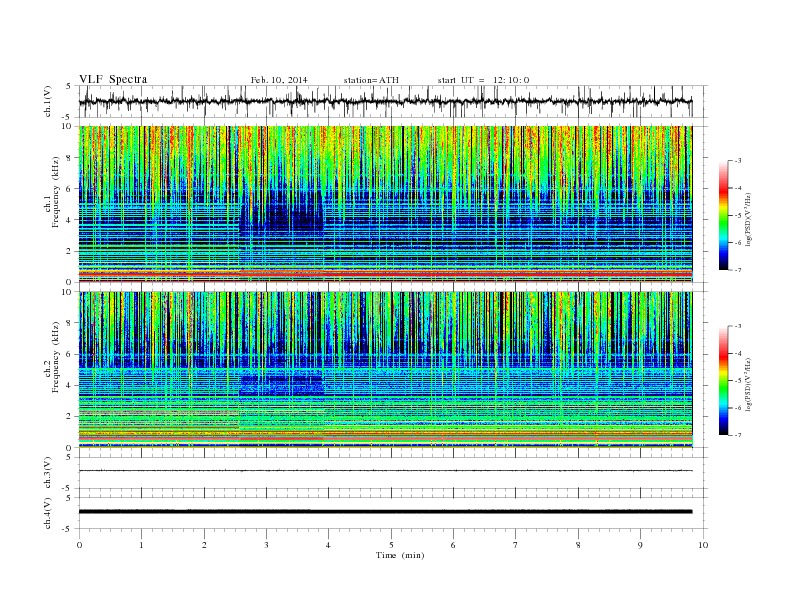The image size is (792, 612).
Task: Click the "10" tick on the time axis
Action: 703,545
